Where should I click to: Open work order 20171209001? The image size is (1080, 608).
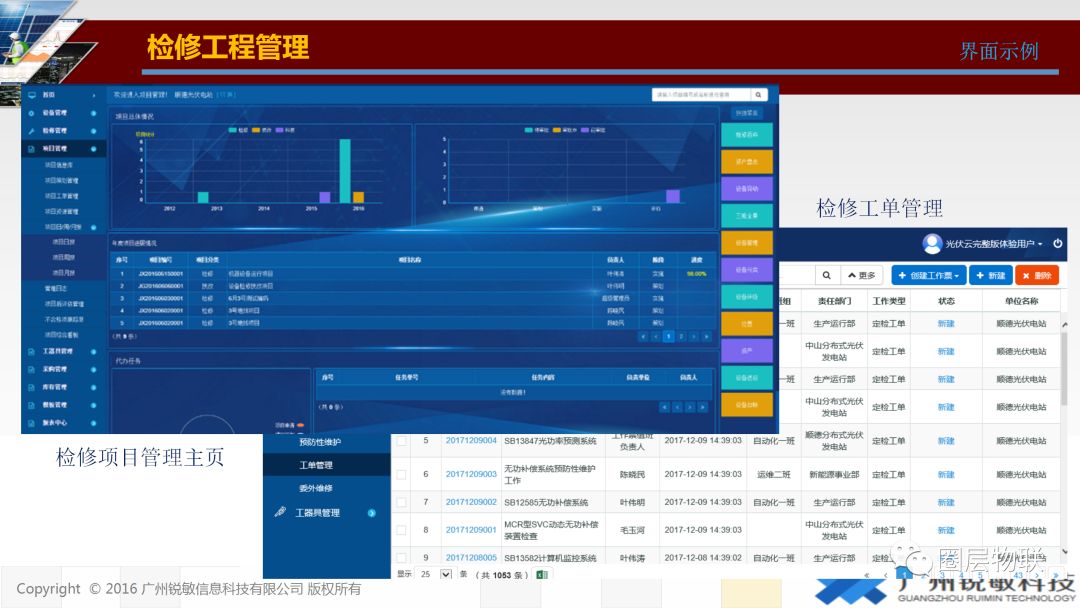tap(471, 530)
